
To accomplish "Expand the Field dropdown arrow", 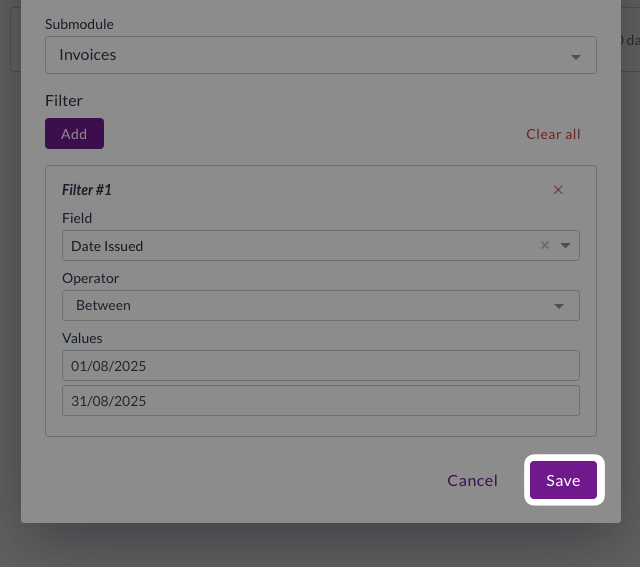I will (x=565, y=245).
